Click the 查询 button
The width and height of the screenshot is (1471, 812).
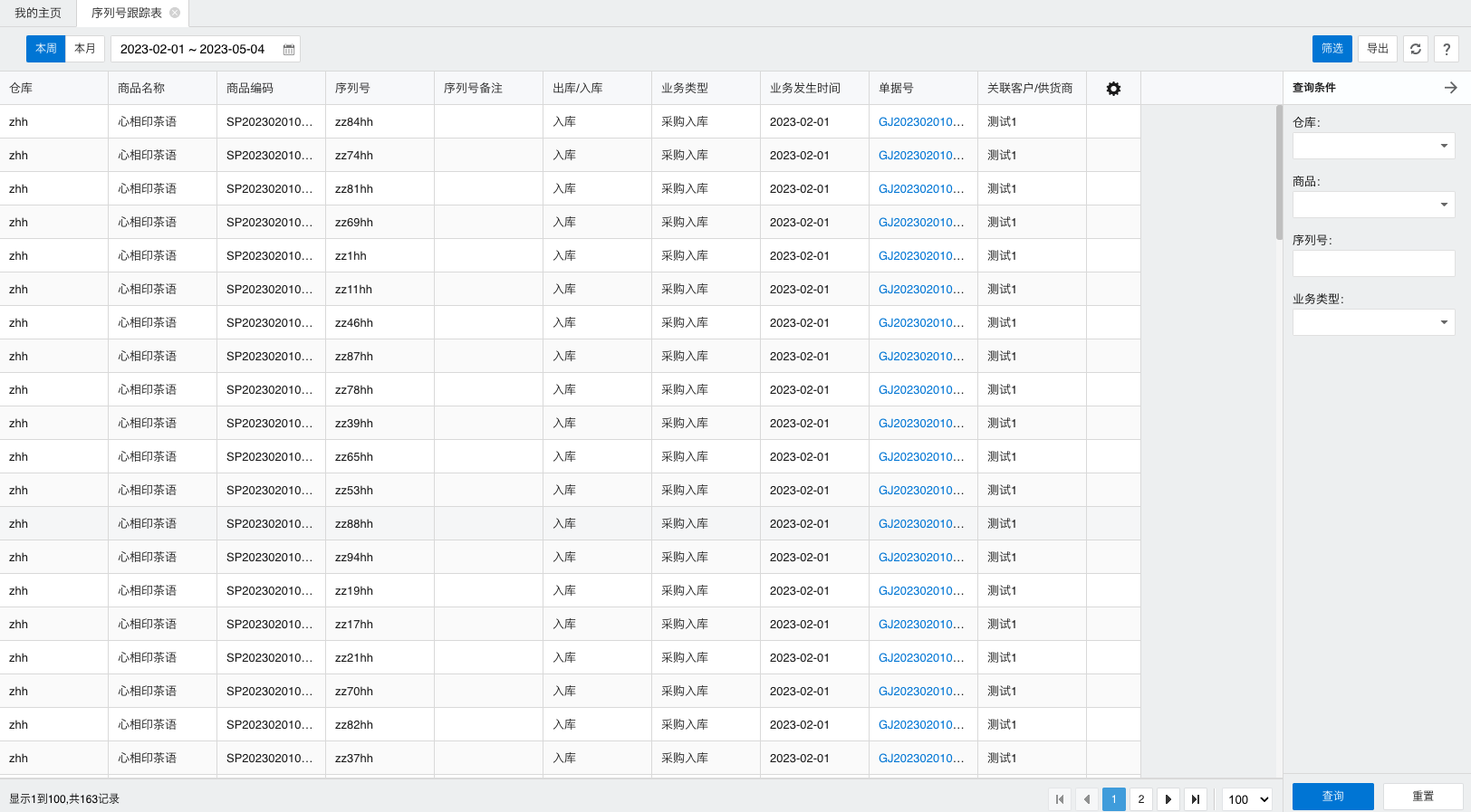1332,797
